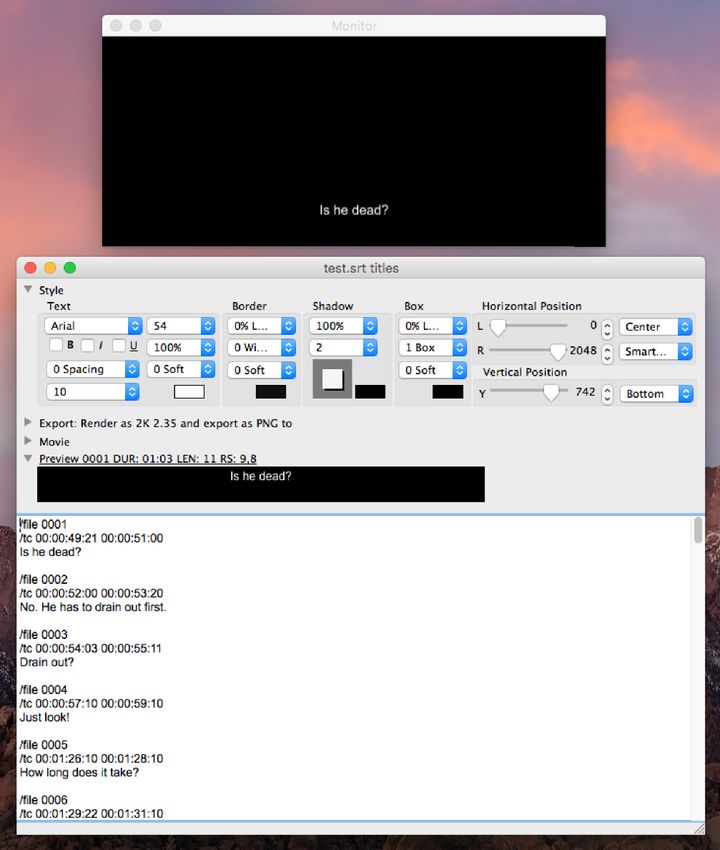Click the Monitor window title bar
Image resolution: width=720 pixels, height=850 pixels.
coord(353,25)
